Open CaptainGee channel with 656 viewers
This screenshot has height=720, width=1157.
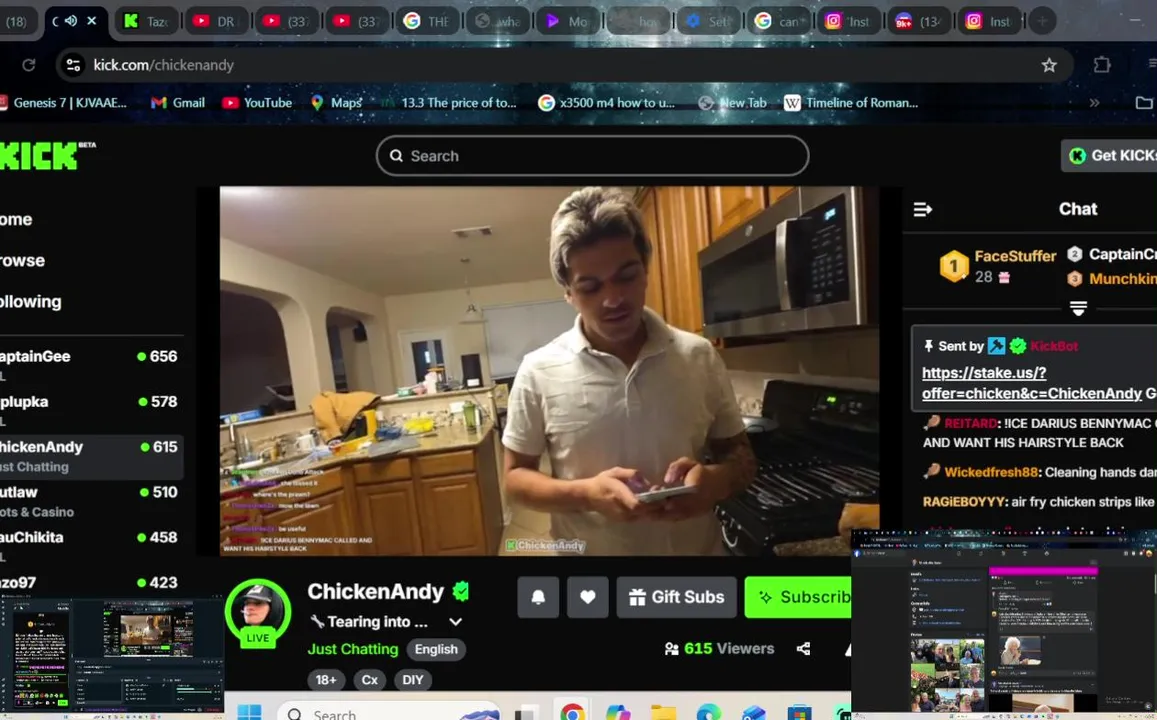point(90,364)
